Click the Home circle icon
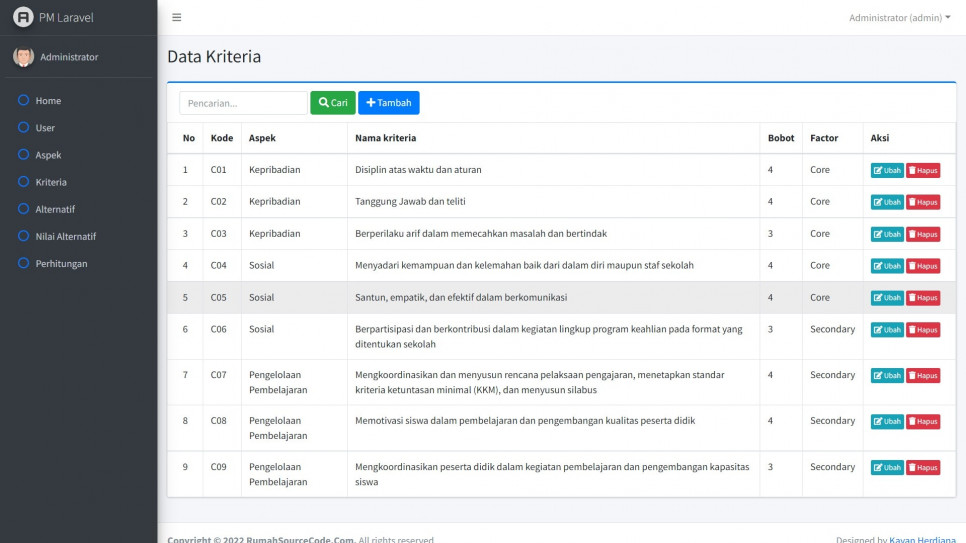This screenshot has width=966, height=543. 23,100
